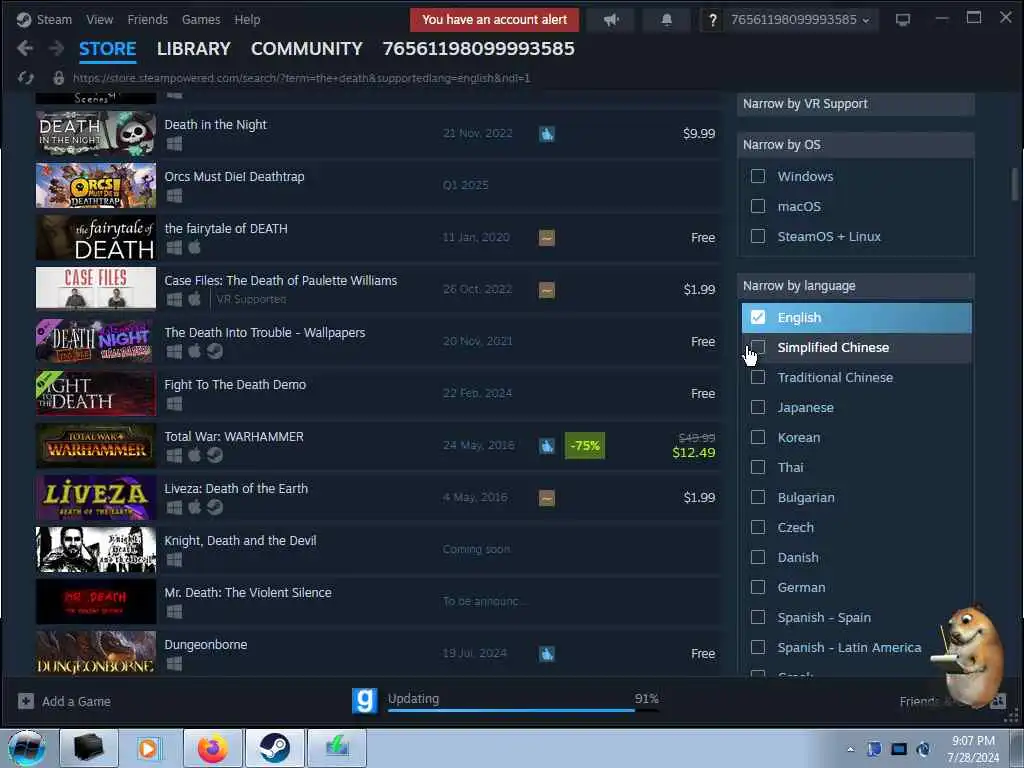Check the Traditional Chinese language filter
Viewport: 1024px width, 768px height.
[758, 377]
